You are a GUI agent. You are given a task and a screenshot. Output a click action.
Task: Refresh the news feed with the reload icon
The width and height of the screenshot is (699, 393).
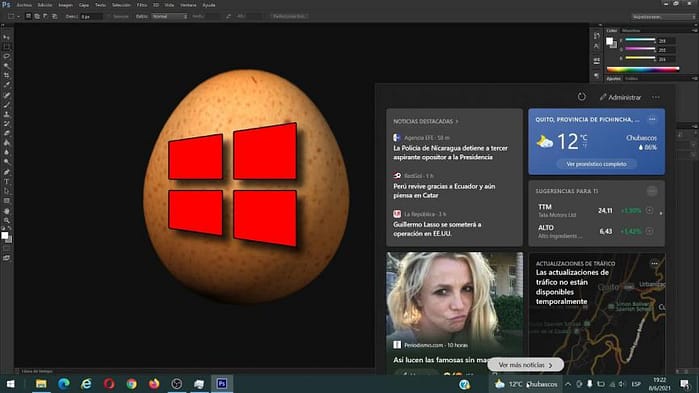point(581,97)
